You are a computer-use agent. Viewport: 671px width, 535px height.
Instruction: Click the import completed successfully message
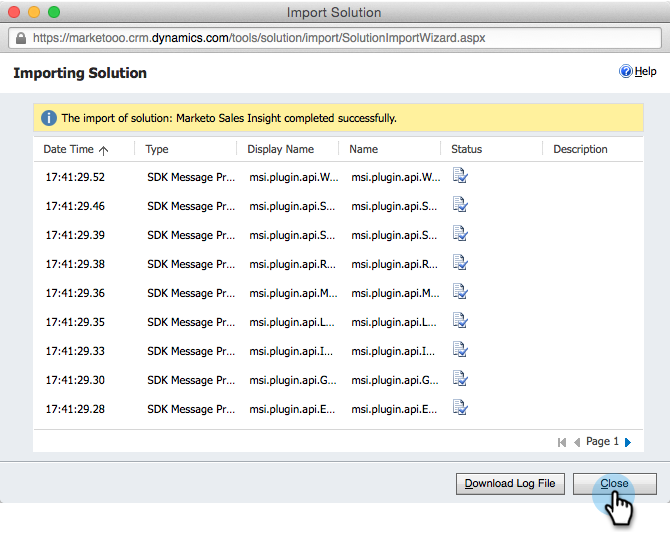click(x=229, y=118)
